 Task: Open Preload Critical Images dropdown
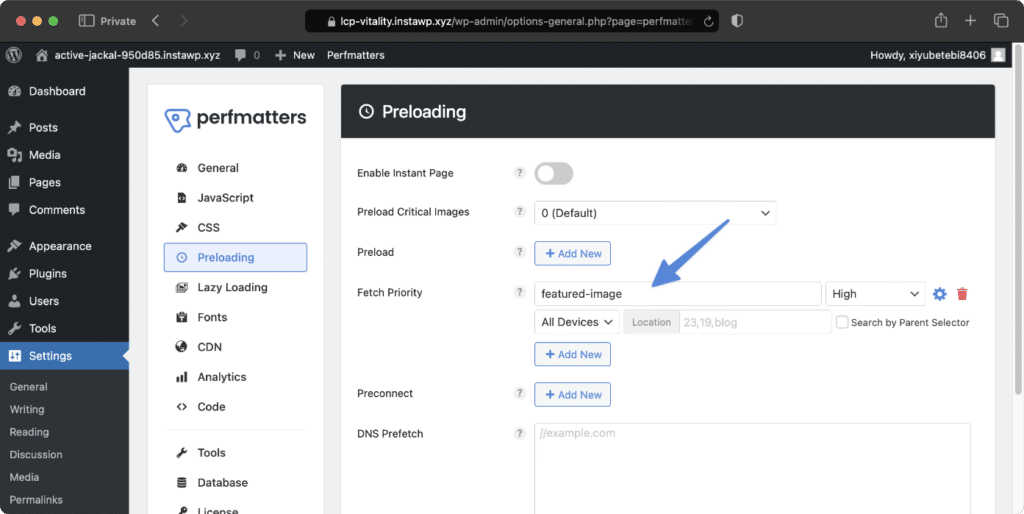[655, 213]
